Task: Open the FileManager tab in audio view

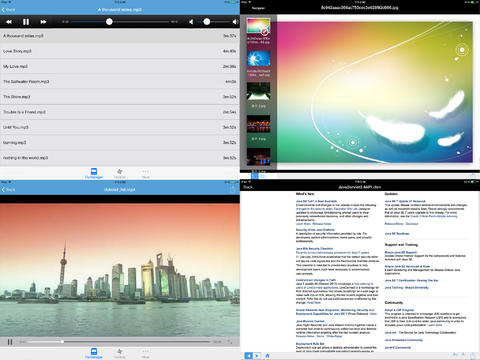Action: pos(94,173)
